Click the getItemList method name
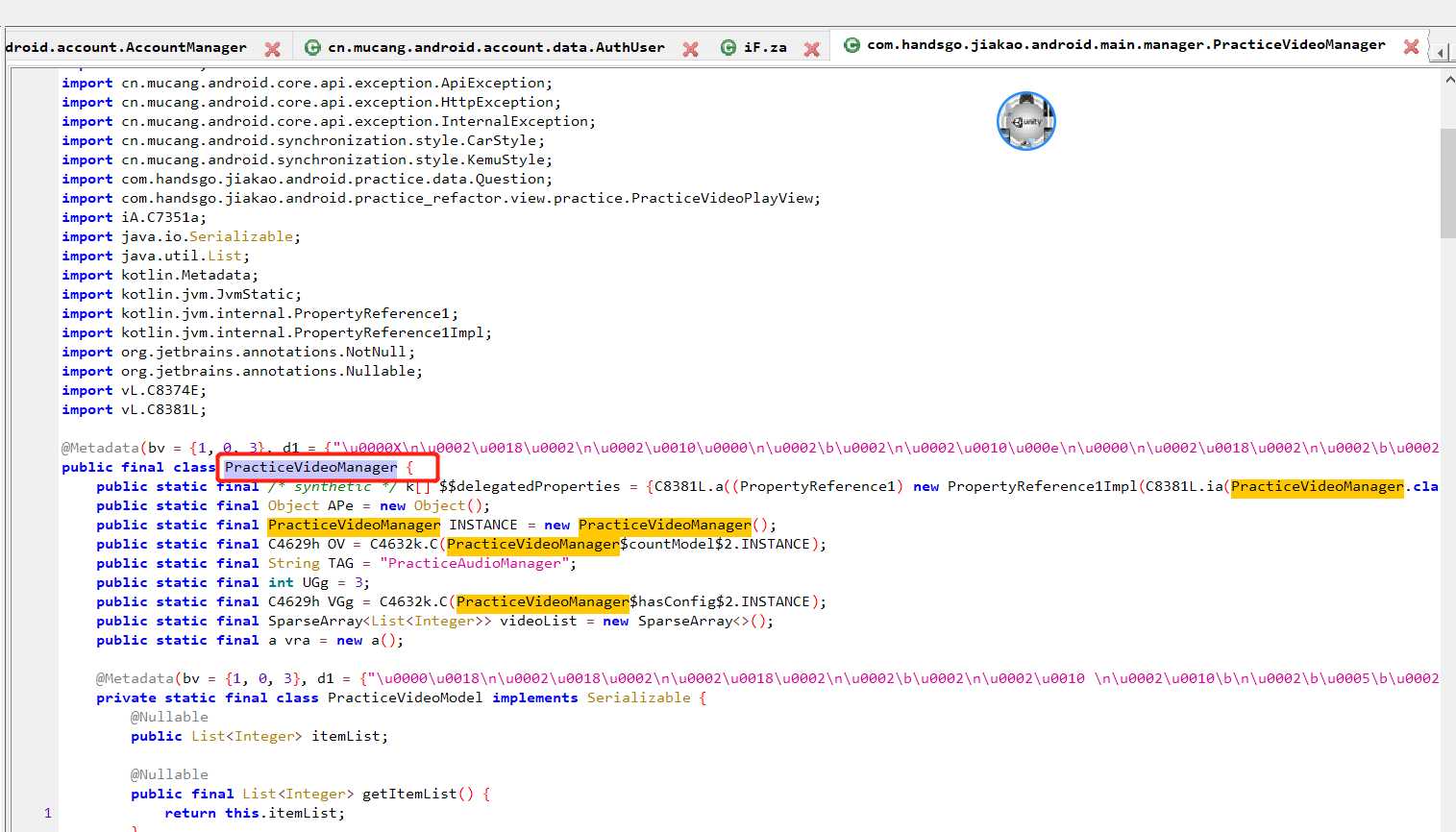This screenshot has height=832, width=1456. (x=409, y=794)
